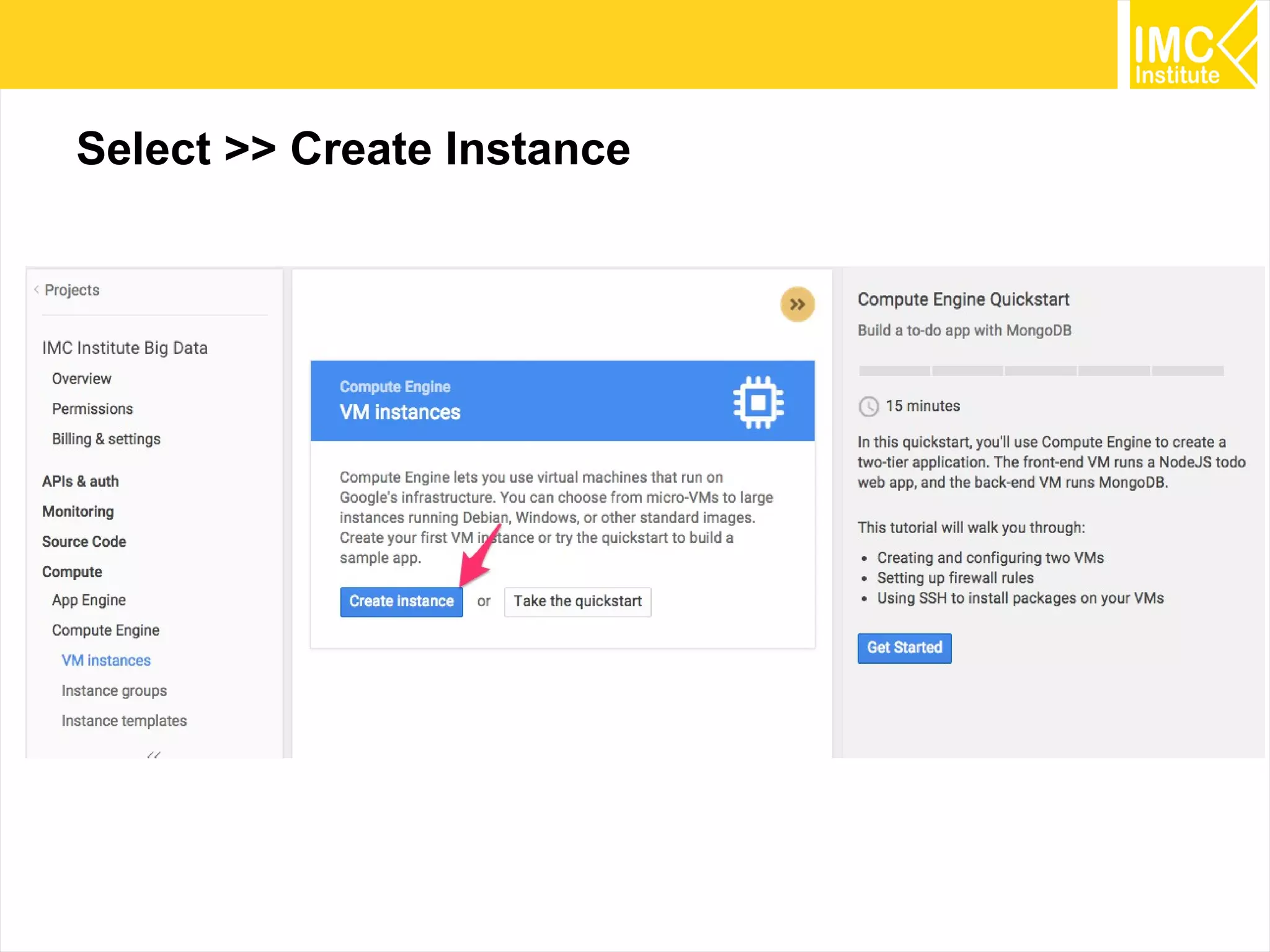Collapse sidebar with bottom double-chevron
Viewport: 1270px width, 952px height.
(x=154, y=755)
